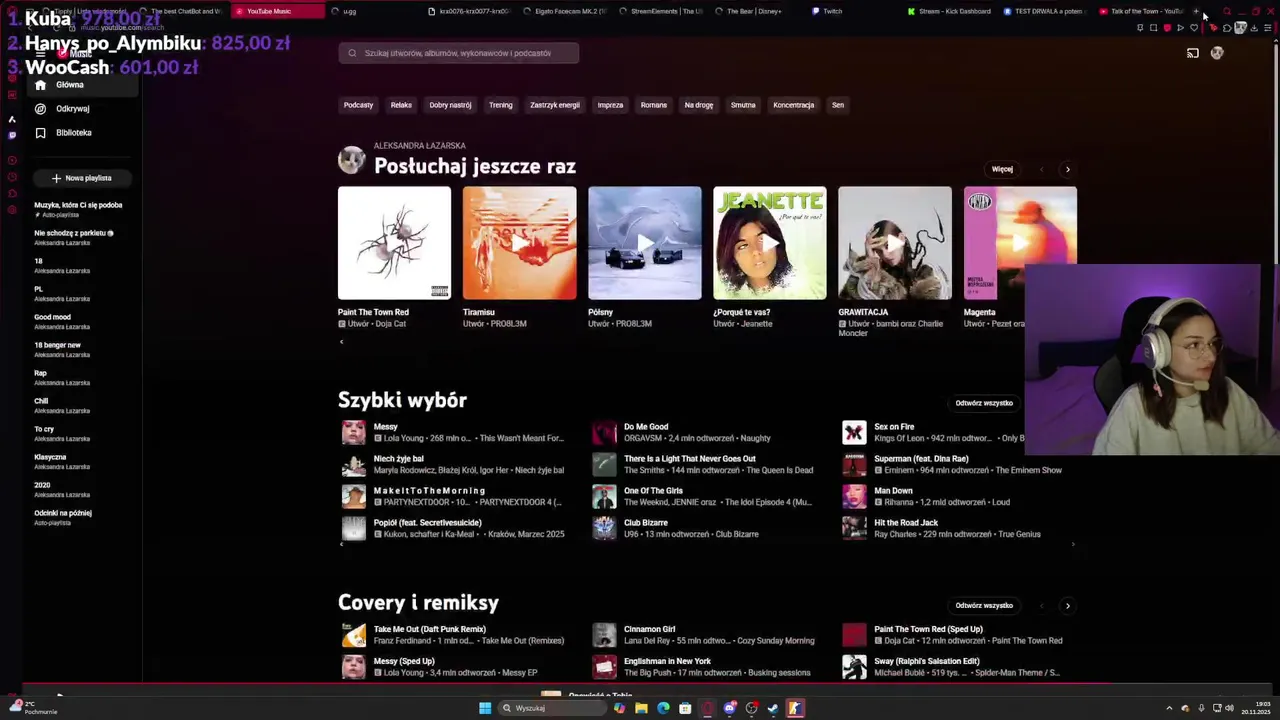Play the ¿Porqué te vas? Jeanette cover
This screenshot has height=720, width=1280.
pyautogui.click(x=770, y=243)
